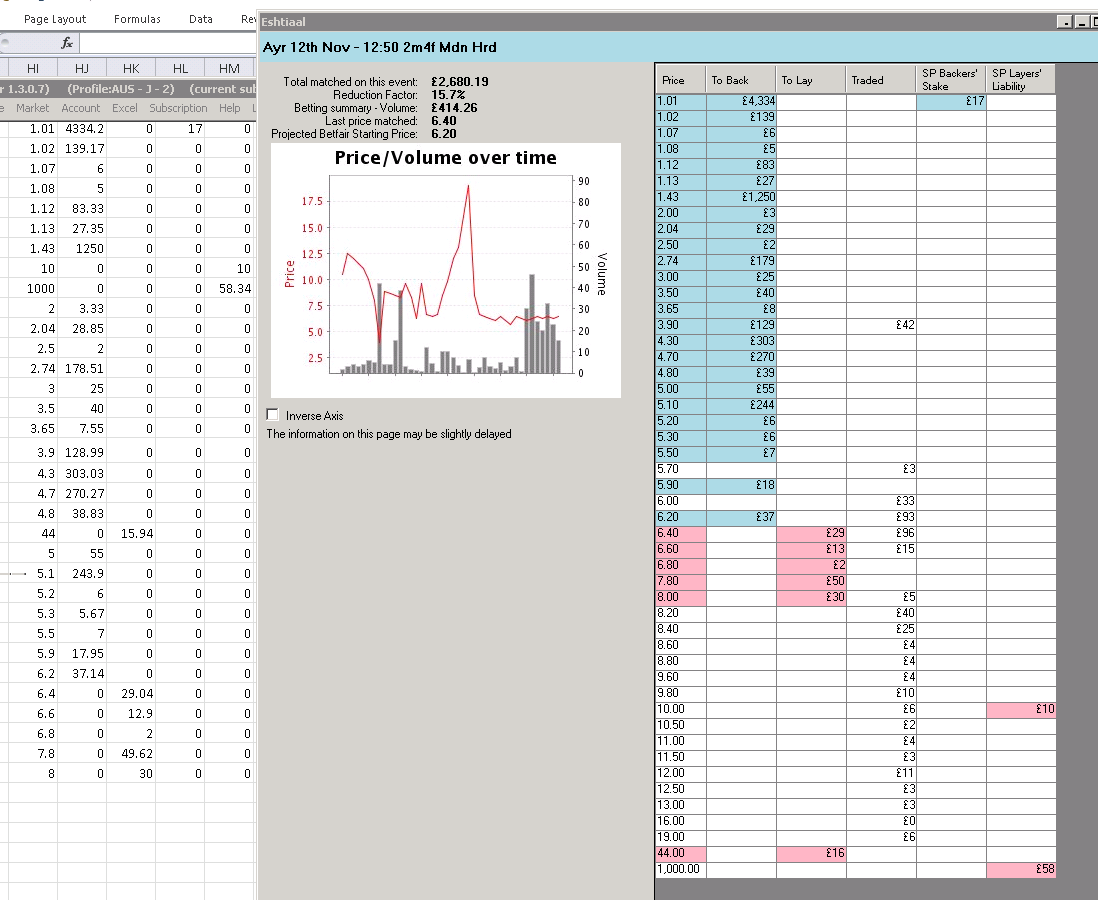This screenshot has width=1098, height=900.
Task: Select Excel cell containing 270.27
Action: click(x=82, y=494)
